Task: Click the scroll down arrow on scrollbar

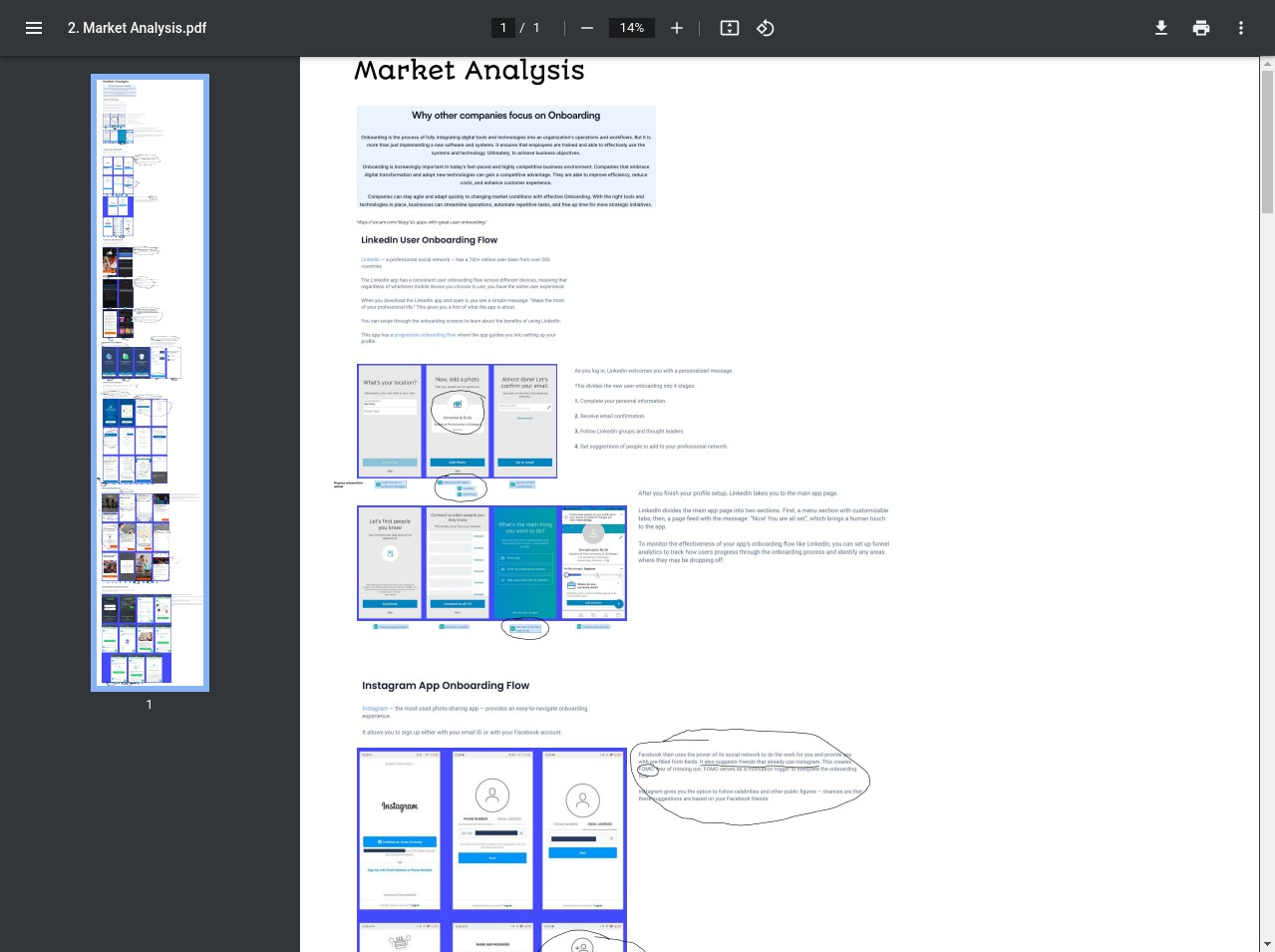Action: click(x=1267, y=943)
